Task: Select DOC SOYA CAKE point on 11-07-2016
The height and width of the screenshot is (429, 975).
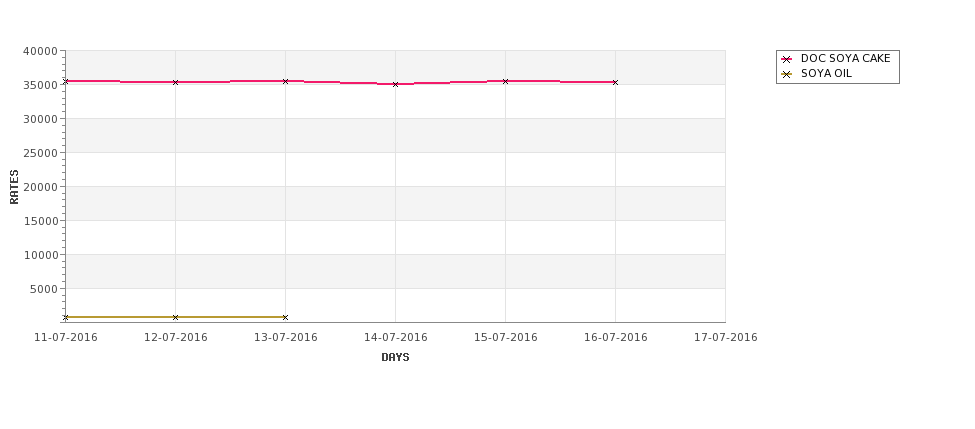Action: pyautogui.click(x=65, y=81)
